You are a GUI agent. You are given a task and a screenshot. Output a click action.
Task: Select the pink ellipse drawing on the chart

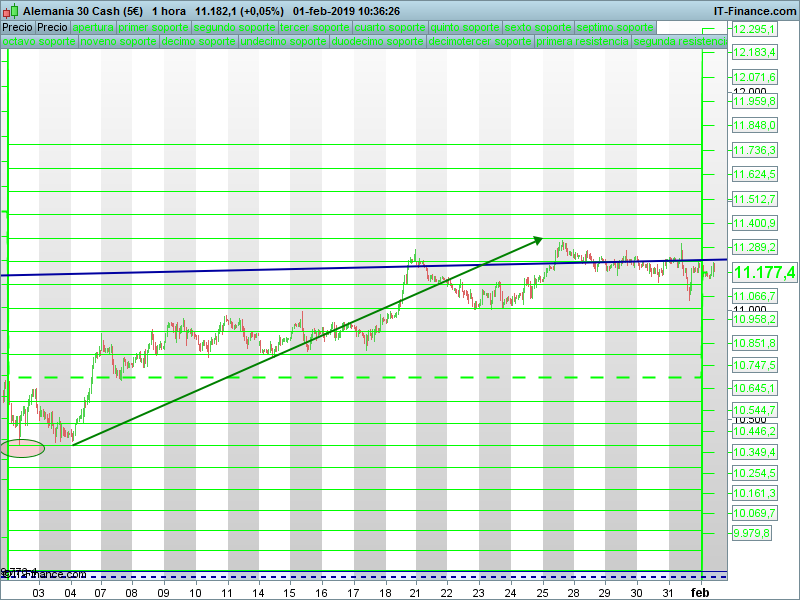(x=22, y=448)
